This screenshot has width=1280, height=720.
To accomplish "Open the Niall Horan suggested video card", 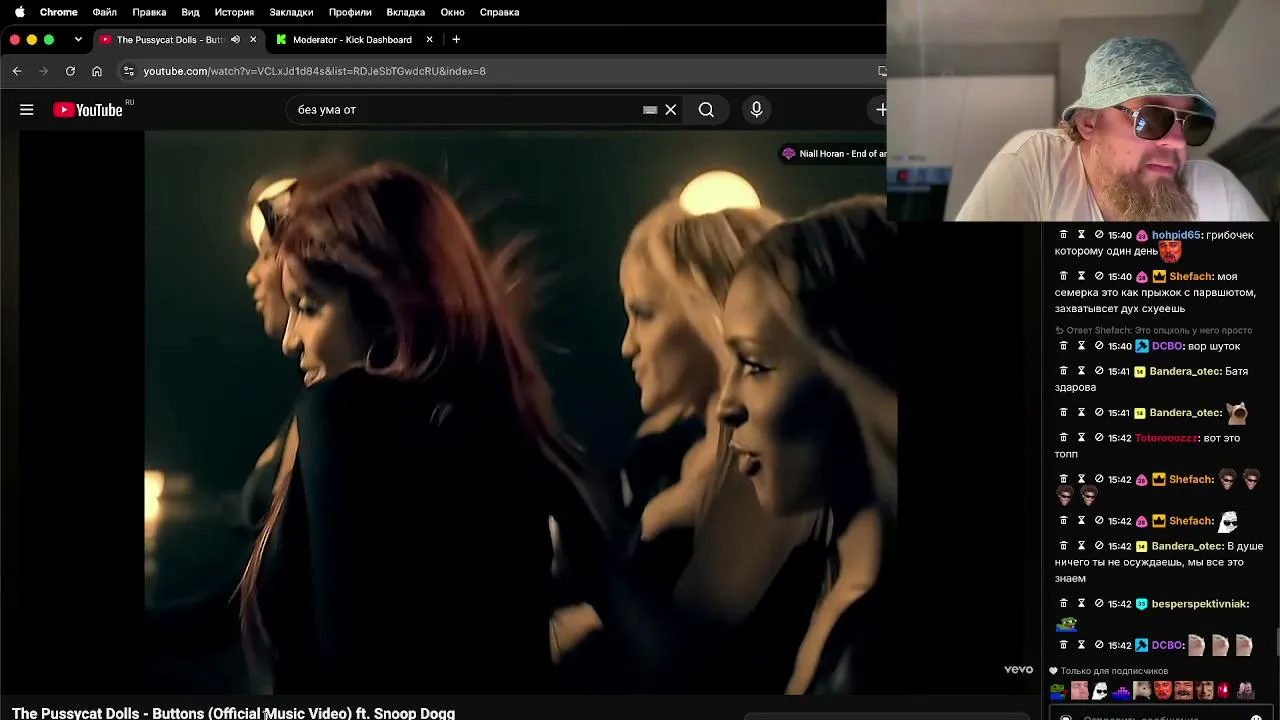I will pyautogui.click(x=833, y=154).
